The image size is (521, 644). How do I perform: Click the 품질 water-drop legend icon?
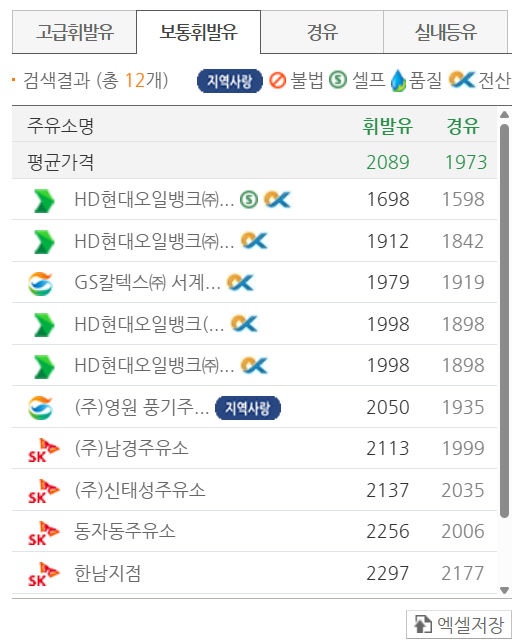click(398, 80)
